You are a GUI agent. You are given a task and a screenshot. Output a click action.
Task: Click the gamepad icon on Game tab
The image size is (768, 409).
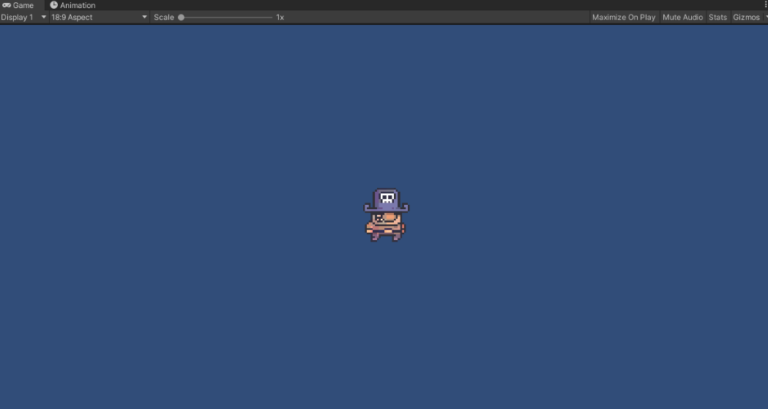6,5
